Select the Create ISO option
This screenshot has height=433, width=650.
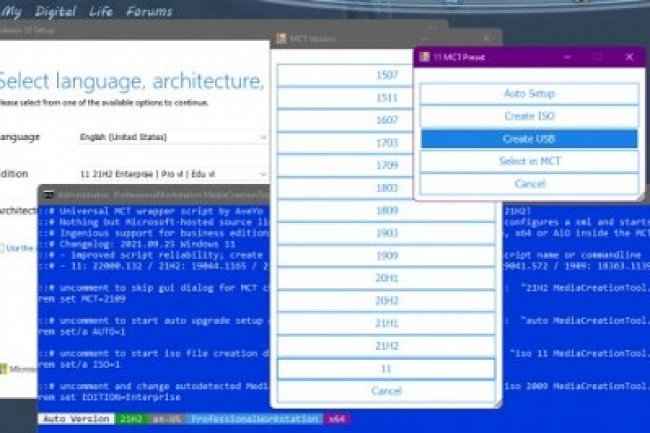pyautogui.click(x=528, y=116)
